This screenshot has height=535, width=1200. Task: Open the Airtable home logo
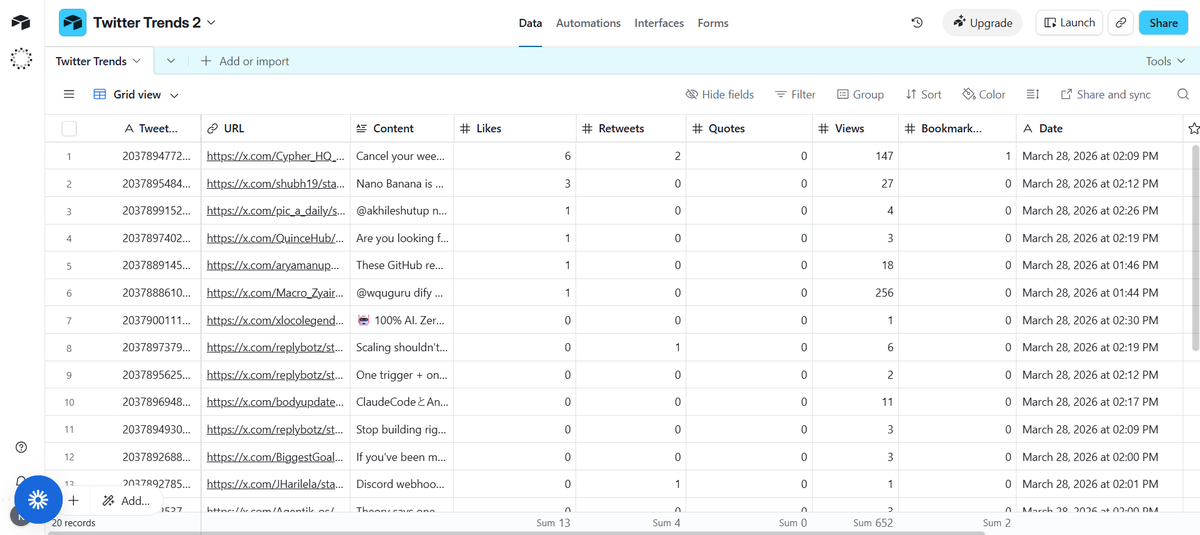[x=21, y=22]
